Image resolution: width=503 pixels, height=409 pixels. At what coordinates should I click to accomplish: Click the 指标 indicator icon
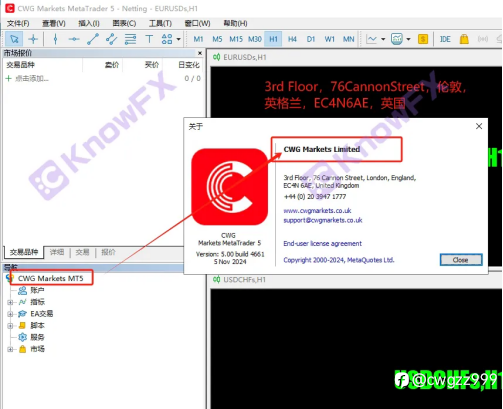point(22,302)
